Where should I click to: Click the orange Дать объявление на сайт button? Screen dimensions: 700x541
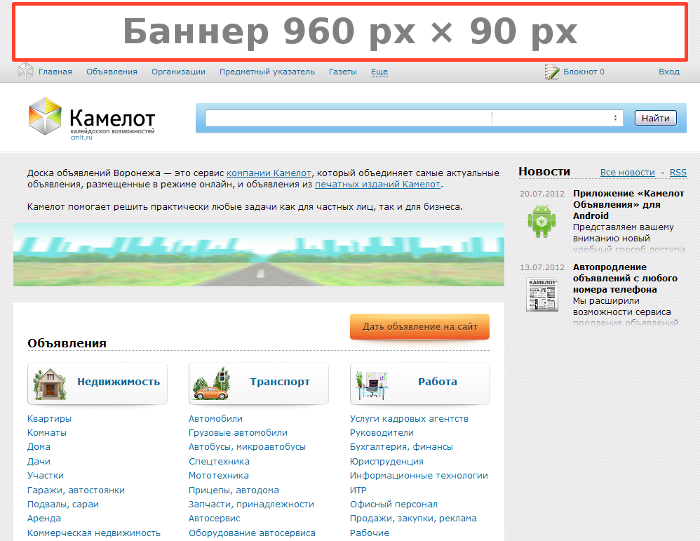(x=419, y=326)
